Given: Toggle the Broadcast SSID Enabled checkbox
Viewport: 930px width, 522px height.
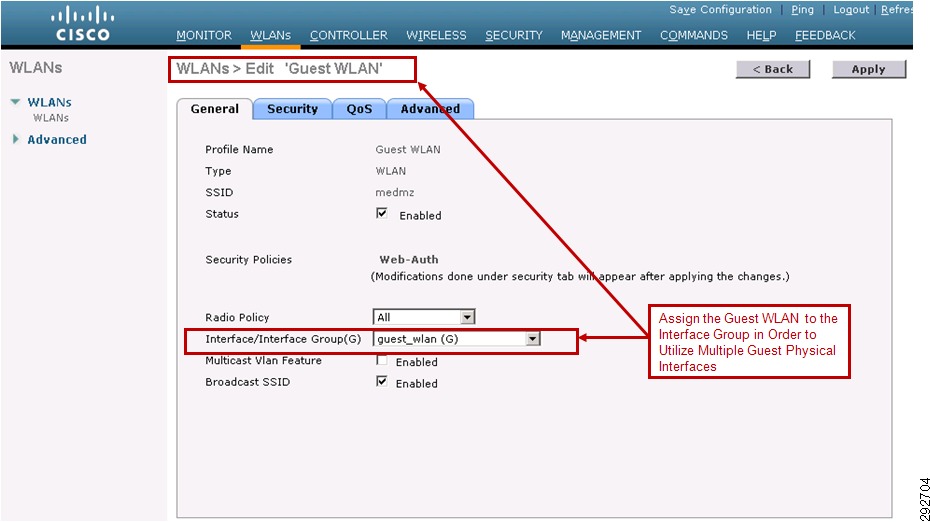Looking at the screenshot, I should pyautogui.click(x=382, y=381).
